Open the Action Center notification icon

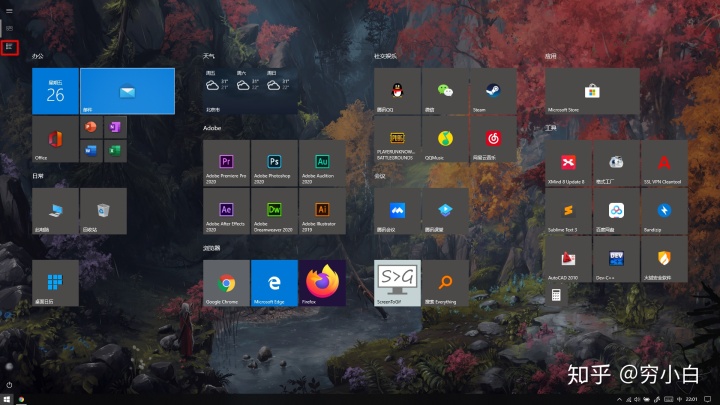pyautogui.click(x=708, y=399)
